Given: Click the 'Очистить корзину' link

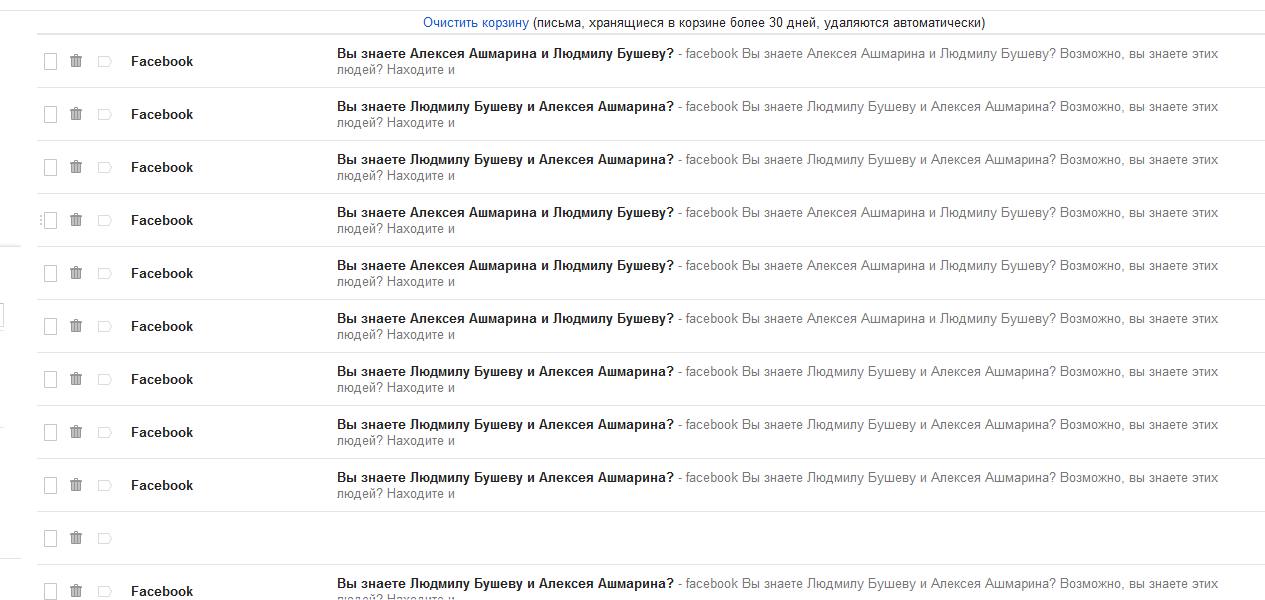Looking at the screenshot, I should [x=475, y=22].
